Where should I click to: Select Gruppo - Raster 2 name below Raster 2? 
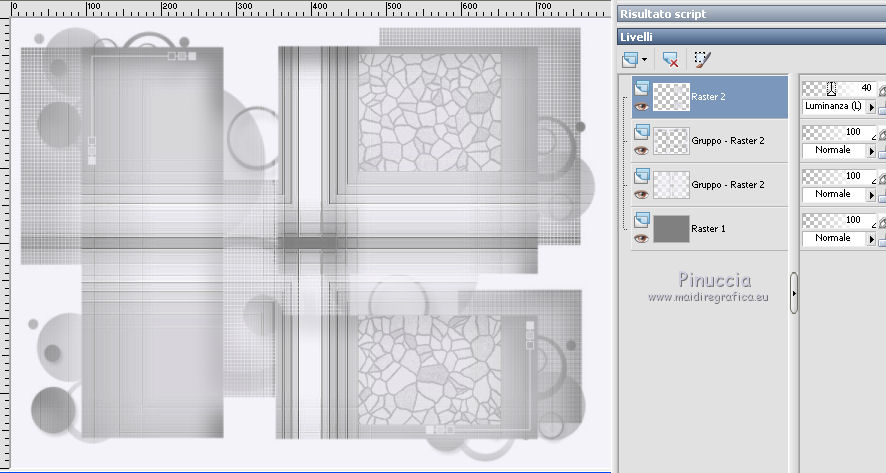(728, 141)
